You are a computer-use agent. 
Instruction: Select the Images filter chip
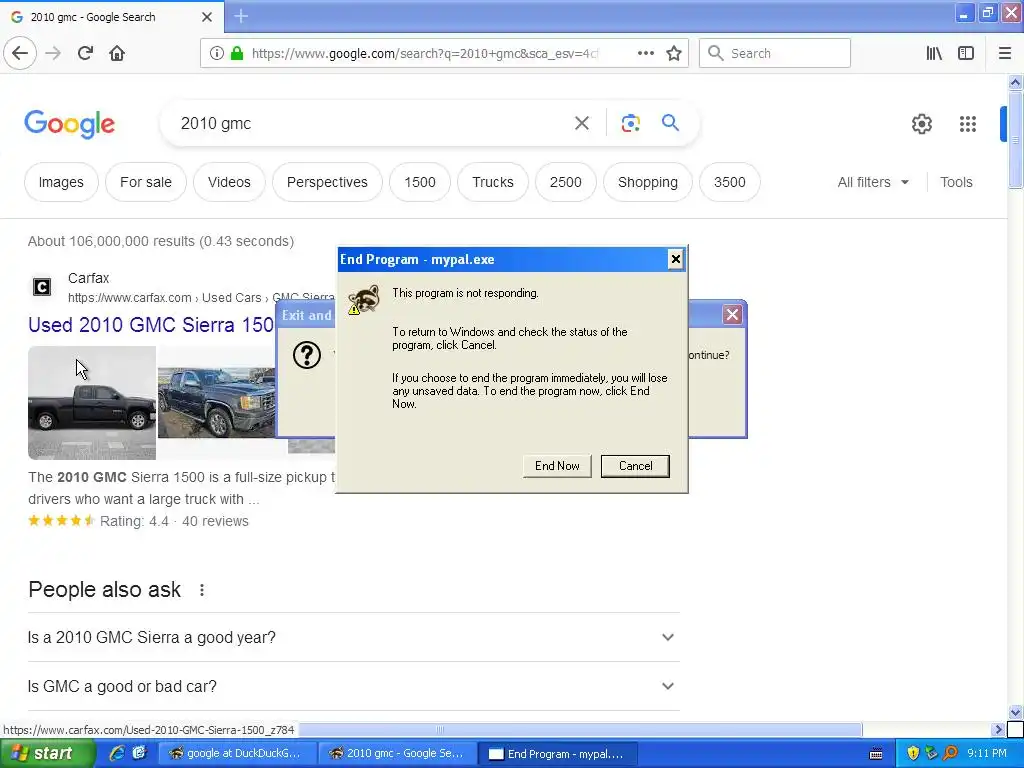coord(61,182)
